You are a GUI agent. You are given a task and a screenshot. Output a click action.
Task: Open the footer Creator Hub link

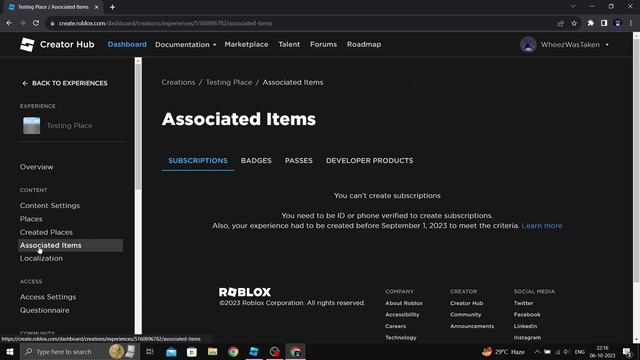tap(467, 303)
